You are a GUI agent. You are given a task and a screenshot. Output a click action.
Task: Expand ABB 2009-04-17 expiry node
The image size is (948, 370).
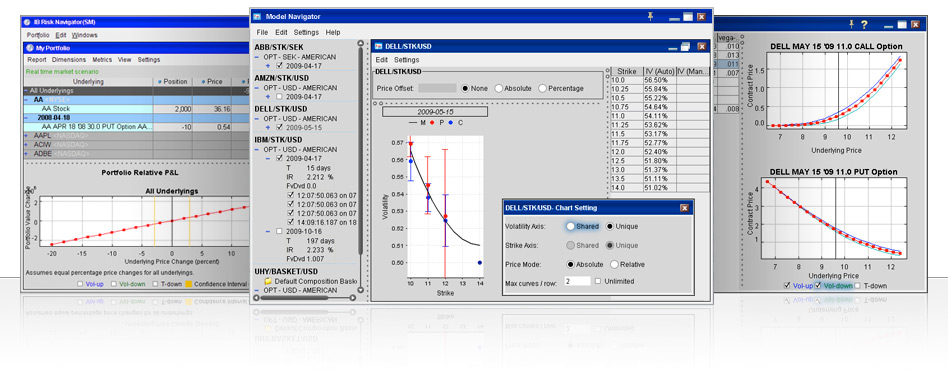(267, 65)
